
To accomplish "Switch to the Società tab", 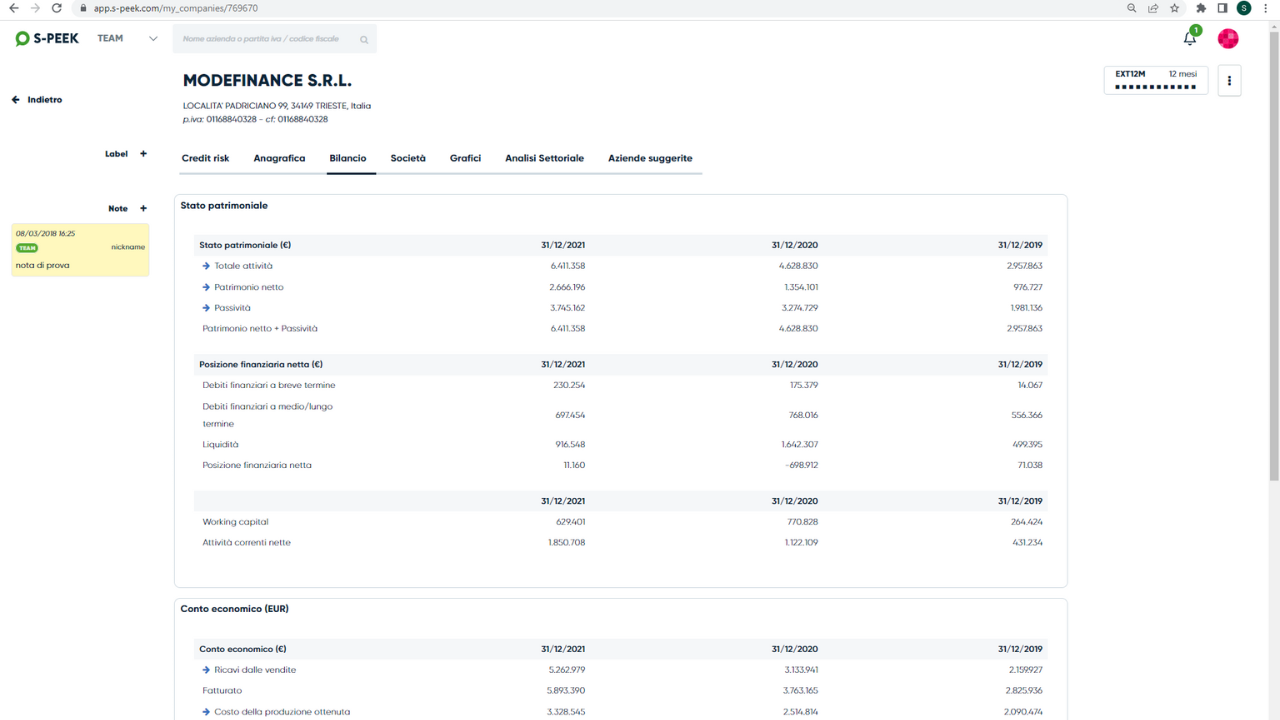I will 408,158.
